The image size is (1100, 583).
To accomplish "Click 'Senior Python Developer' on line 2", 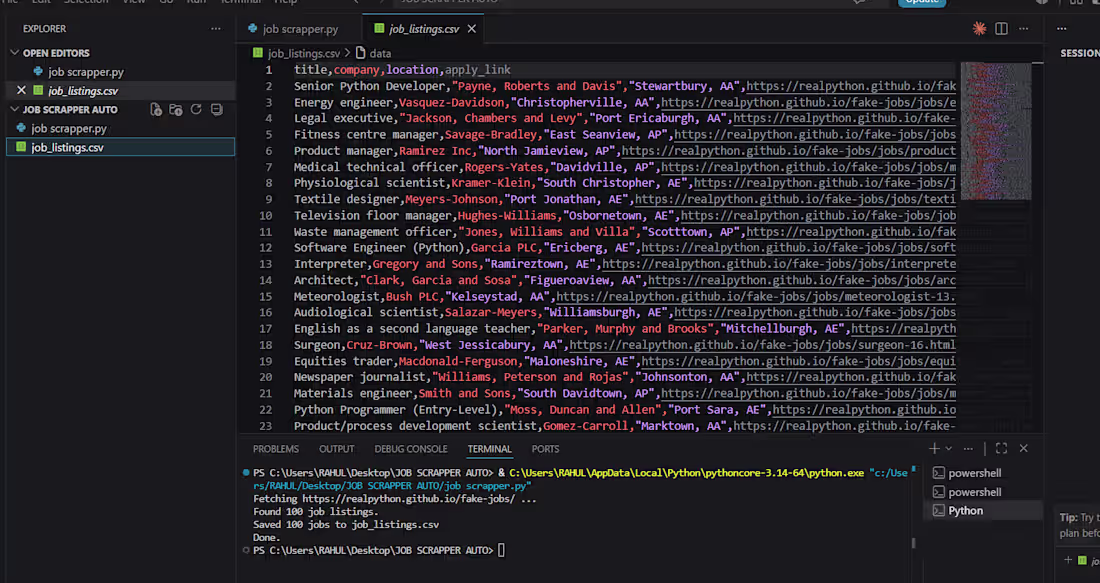I will [x=370, y=86].
